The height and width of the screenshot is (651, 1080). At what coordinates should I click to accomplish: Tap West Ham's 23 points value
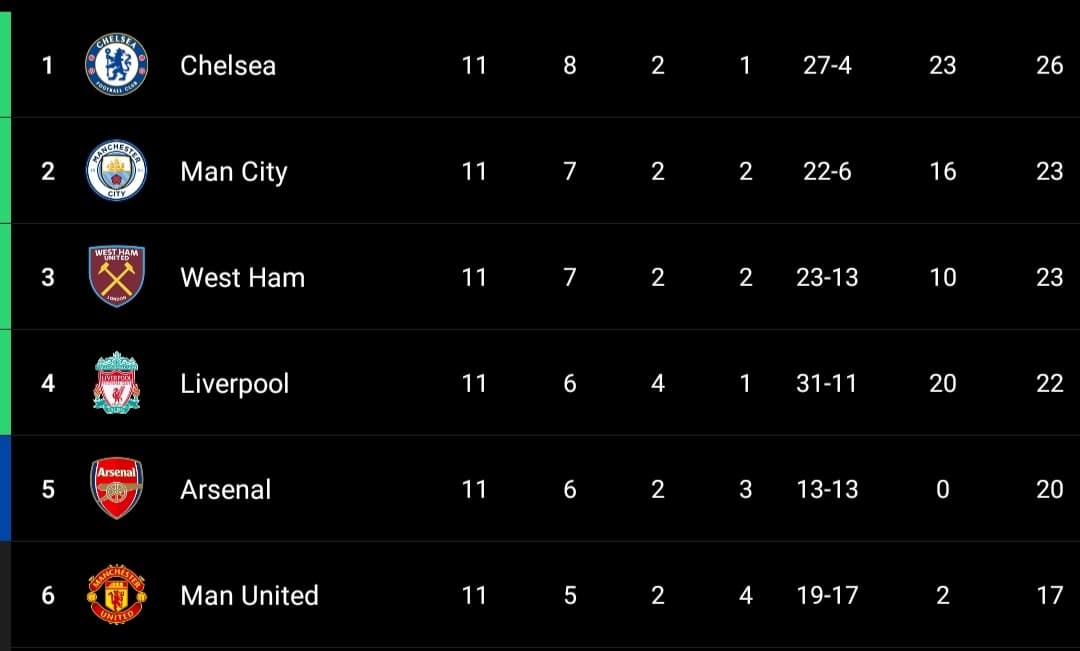[1050, 278]
